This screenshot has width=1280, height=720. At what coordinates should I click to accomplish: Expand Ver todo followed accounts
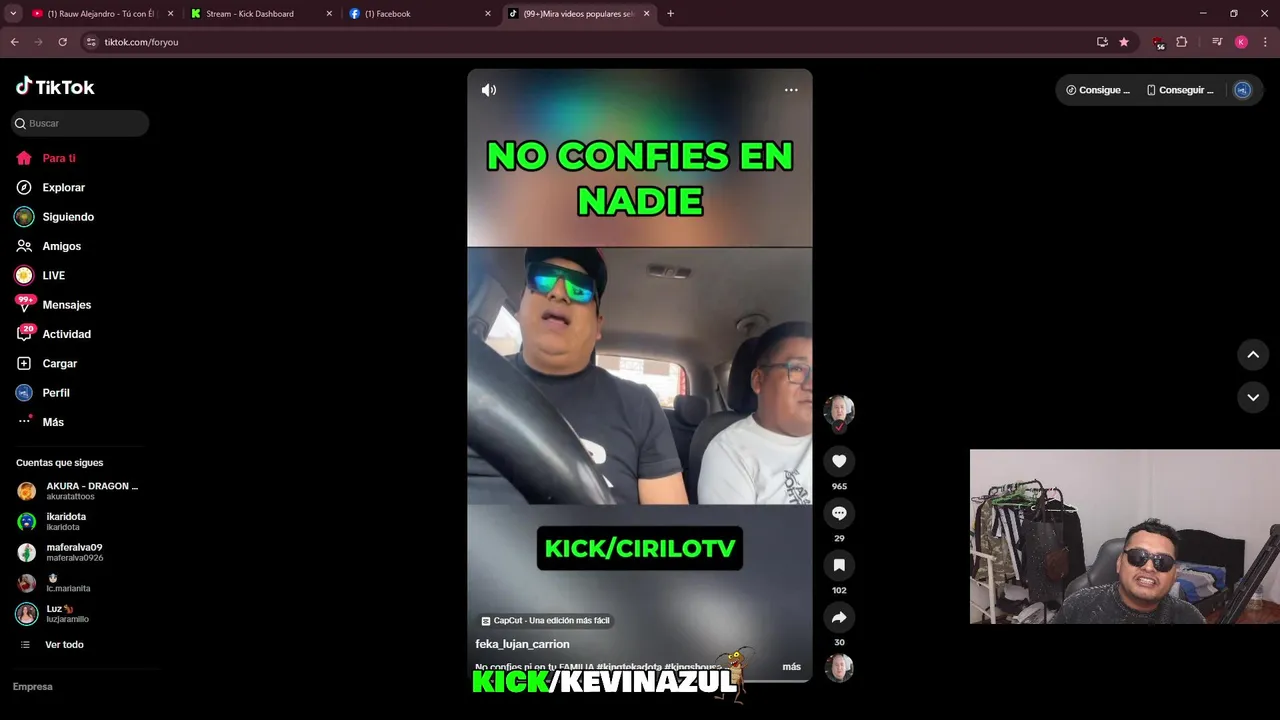(64, 645)
